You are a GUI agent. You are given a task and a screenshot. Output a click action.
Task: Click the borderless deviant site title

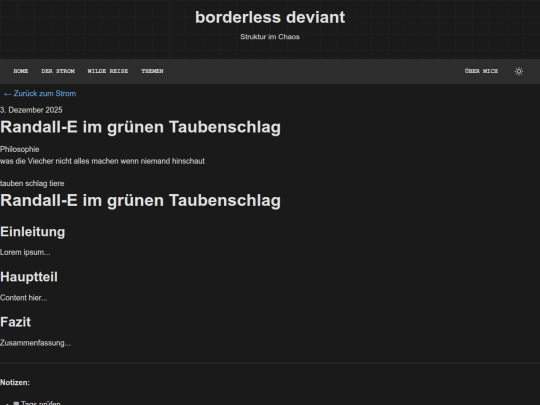(x=270, y=17)
